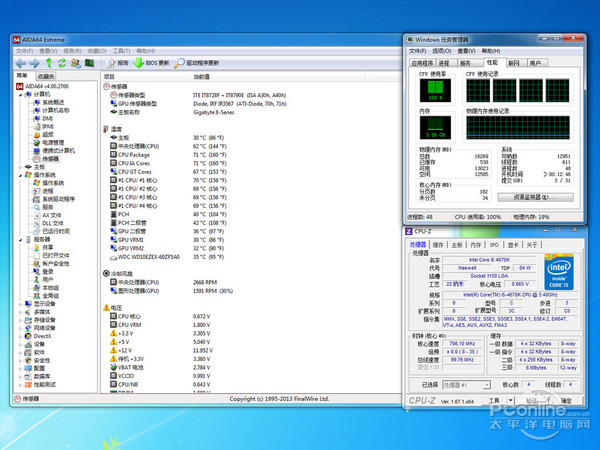600x450 pixels.
Task: Click the 网络设备 network icon in tree
Action: point(28,328)
